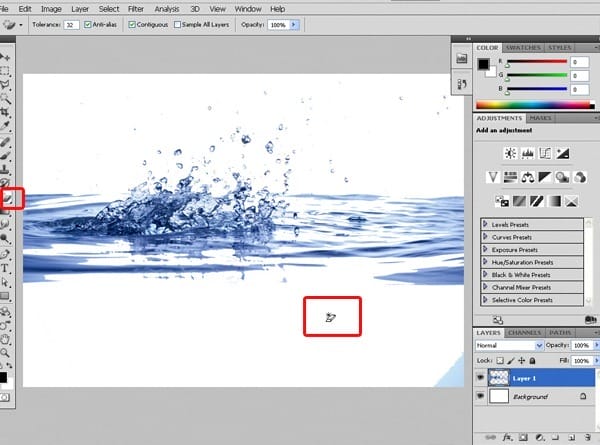Click the red R color slider

pos(537,61)
